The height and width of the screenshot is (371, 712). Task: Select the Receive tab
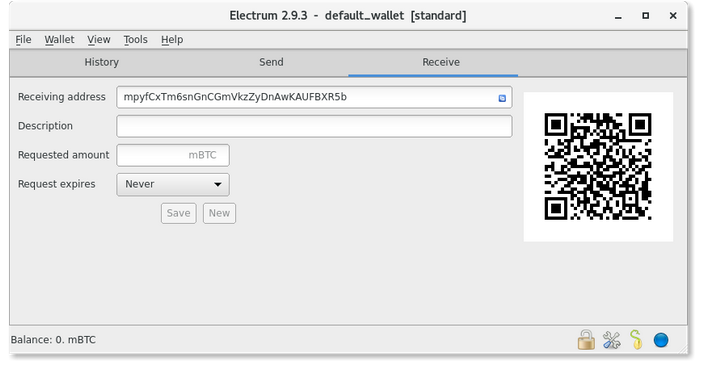pos(441,62)
